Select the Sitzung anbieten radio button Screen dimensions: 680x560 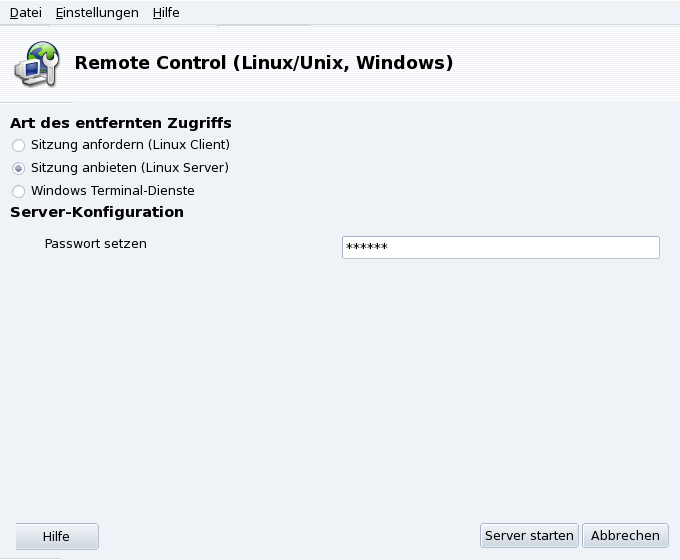tap(18, 168)
